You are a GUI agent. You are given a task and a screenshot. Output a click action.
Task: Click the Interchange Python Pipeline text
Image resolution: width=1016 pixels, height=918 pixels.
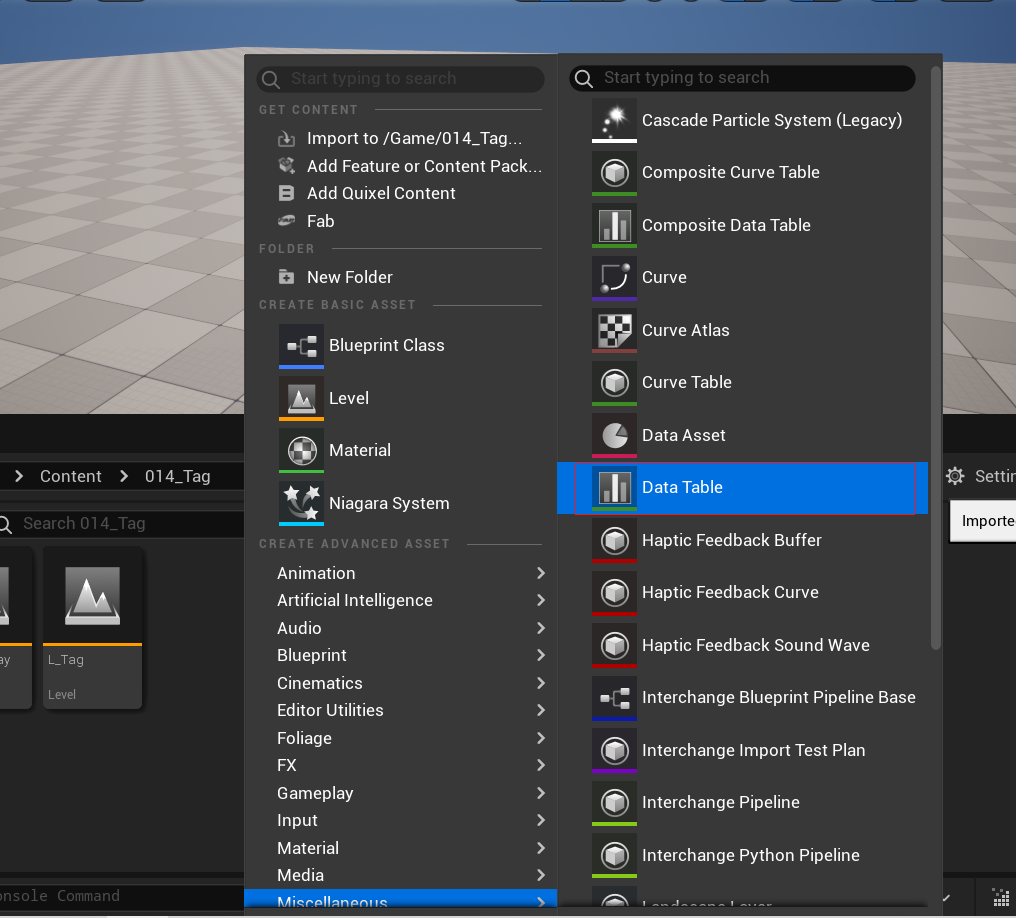point(750,855)
